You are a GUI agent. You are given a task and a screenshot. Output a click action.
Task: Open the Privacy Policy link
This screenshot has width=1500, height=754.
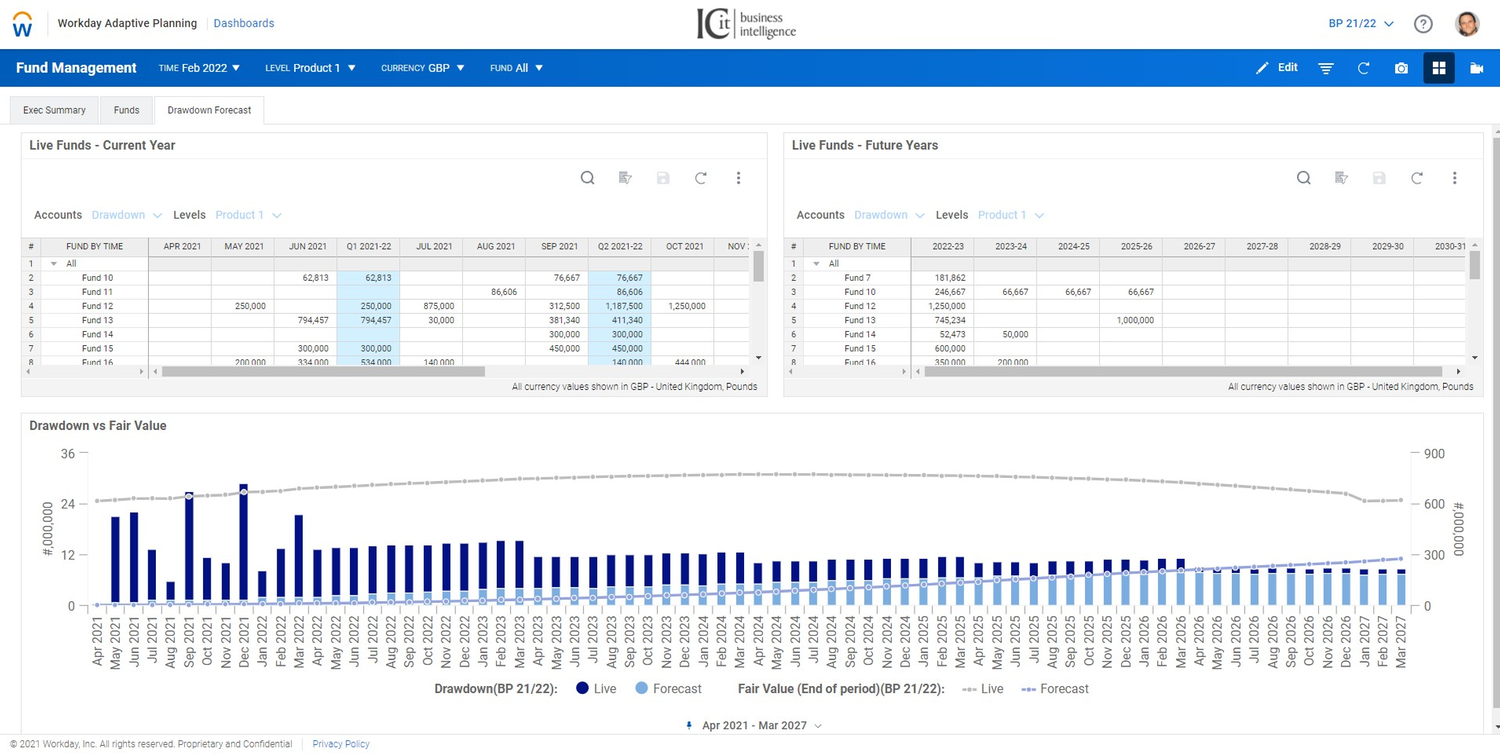click(340, 743)
